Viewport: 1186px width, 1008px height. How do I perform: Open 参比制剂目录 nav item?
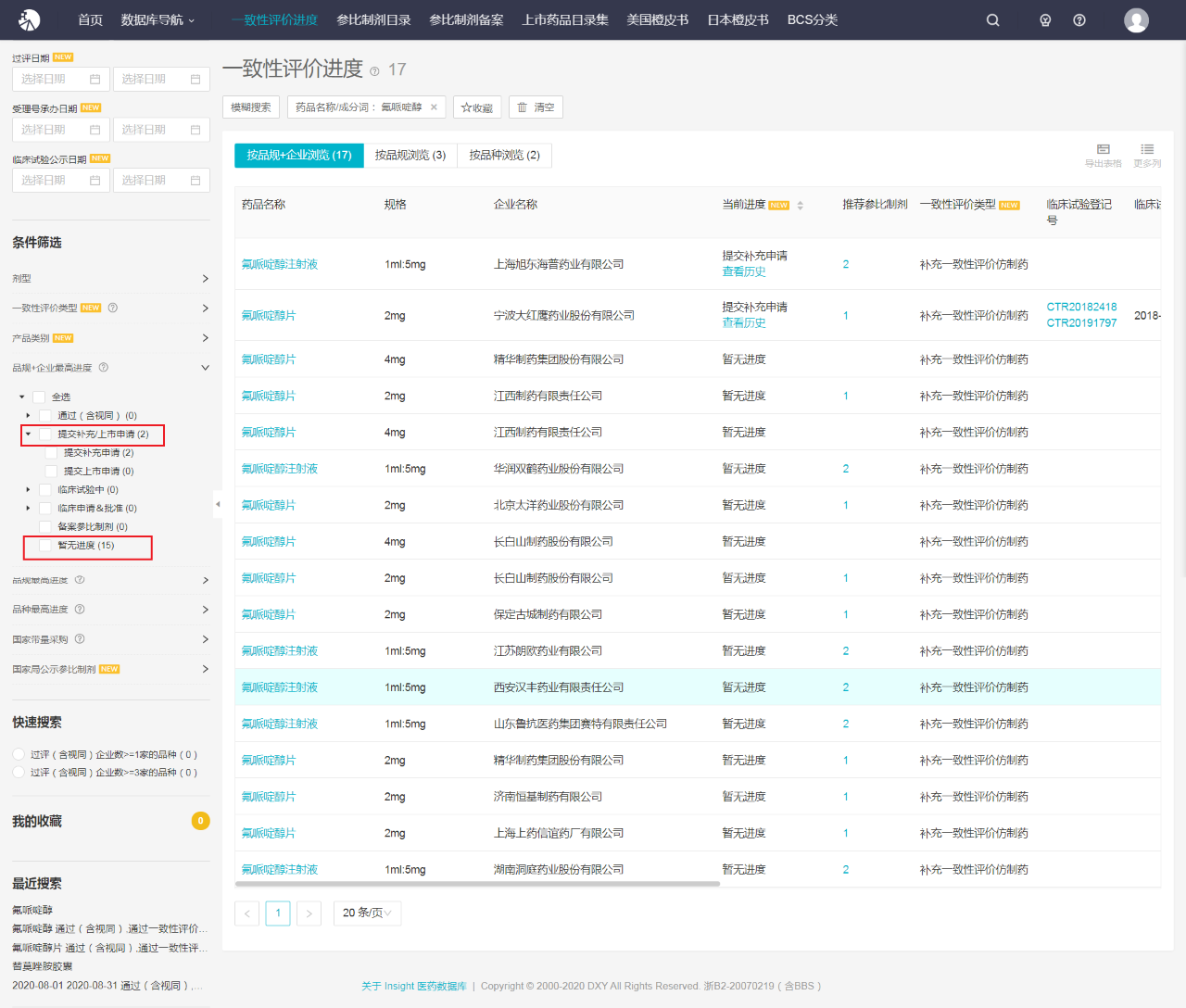(x=373, y=19)
